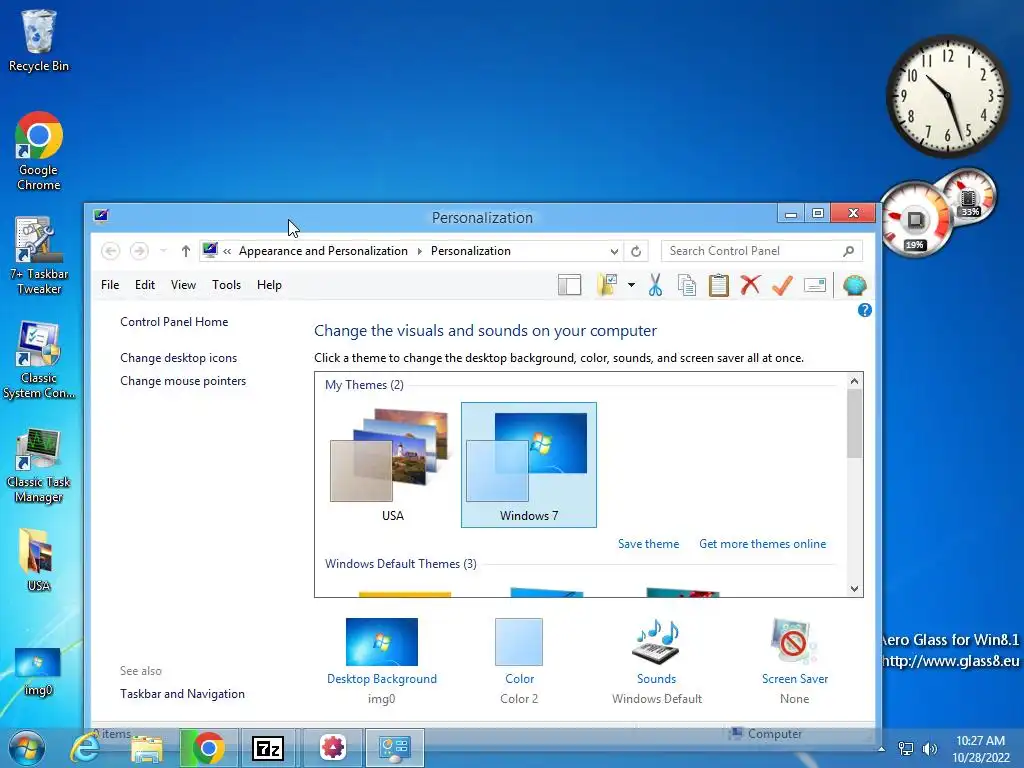Select the Google Chrome desktop shortcut
Image resolution: width=1024 pixels, height=768 pixels.
[x=39, y=152]
